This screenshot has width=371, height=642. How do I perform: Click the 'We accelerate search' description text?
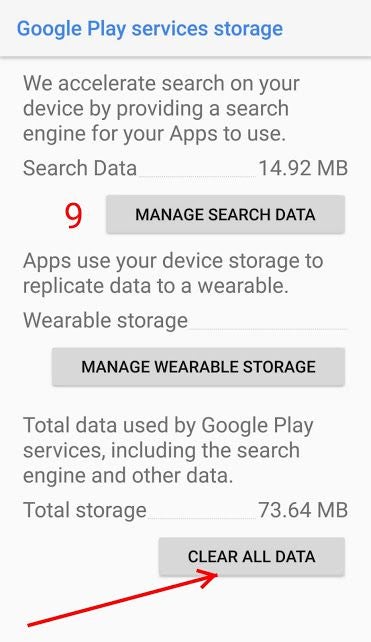(x=161, y=109)
